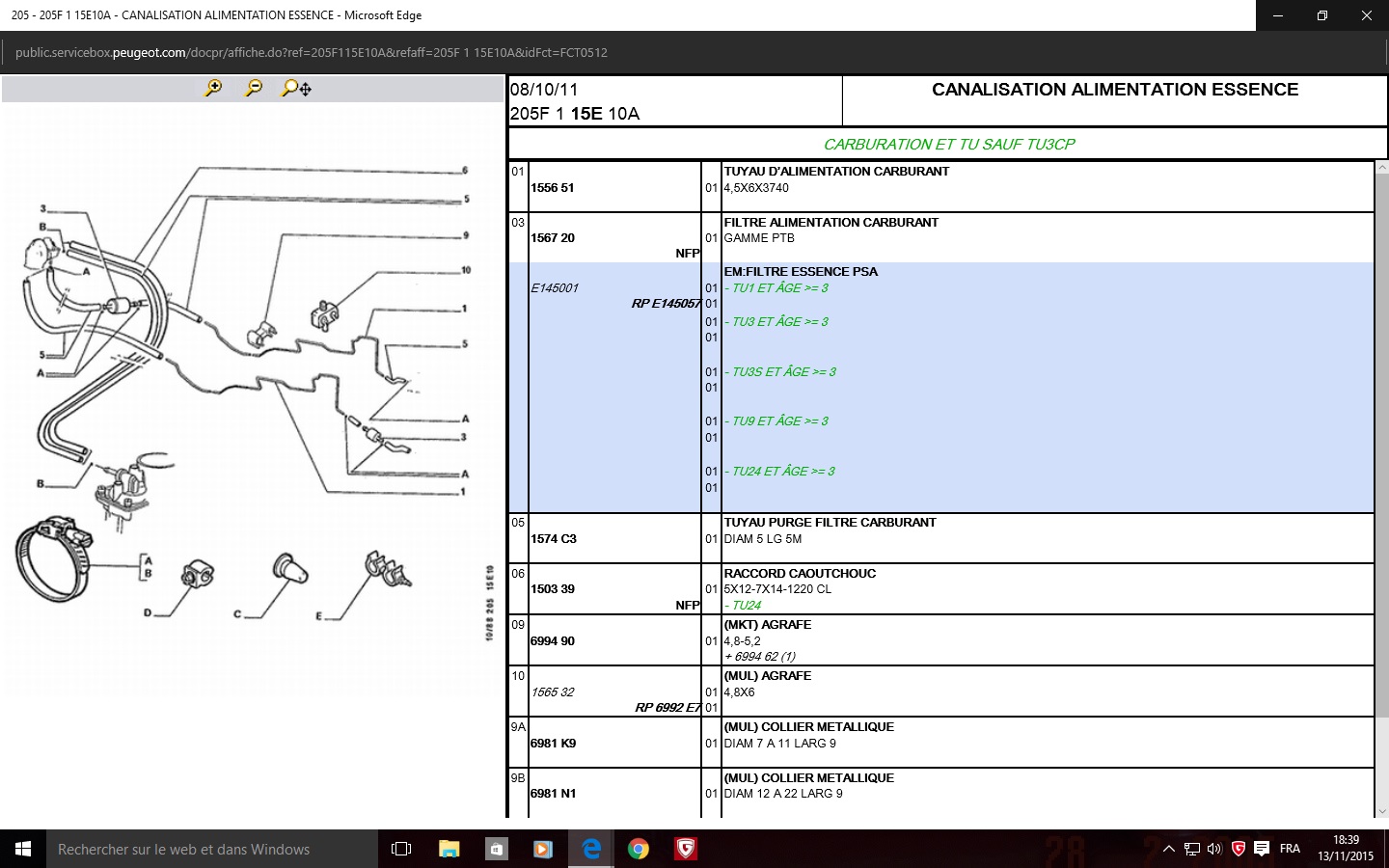1389x868 pixels.
Task: Change the FRA keyboard language
Action: (1290, 849)
